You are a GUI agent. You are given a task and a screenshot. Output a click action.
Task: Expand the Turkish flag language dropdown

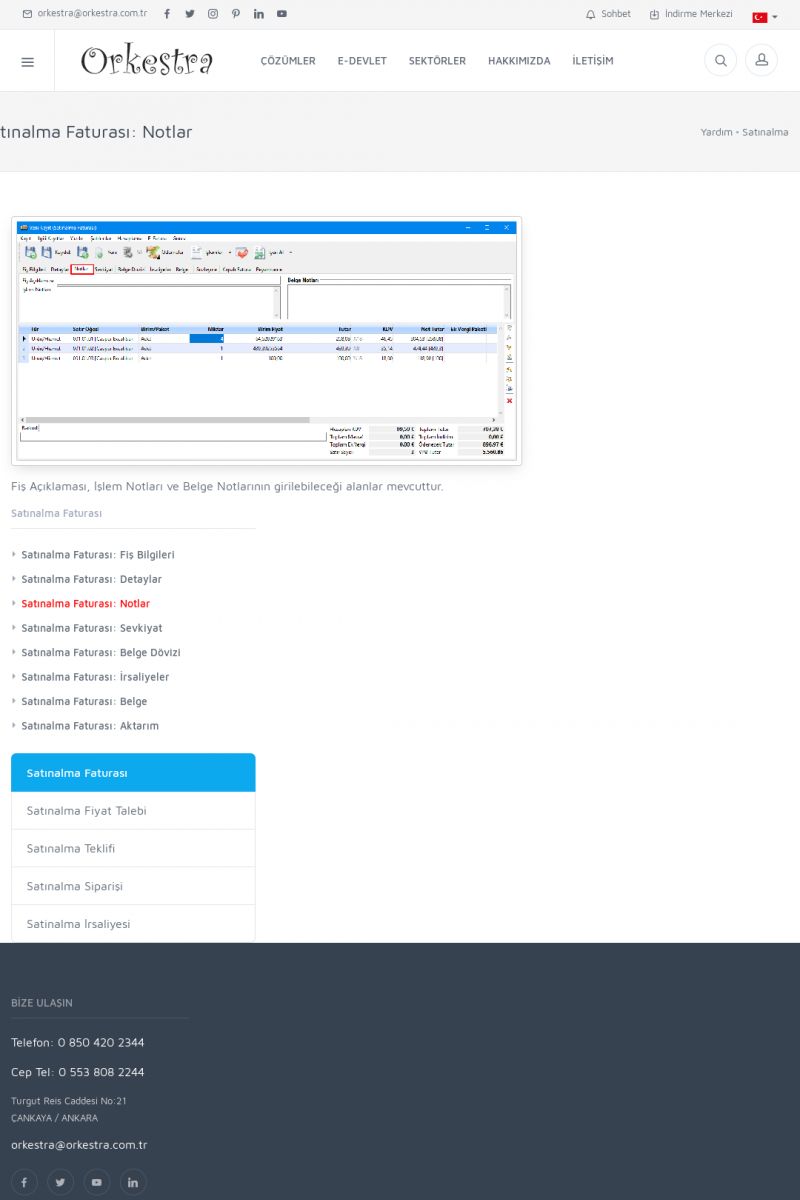click(765, 17)
